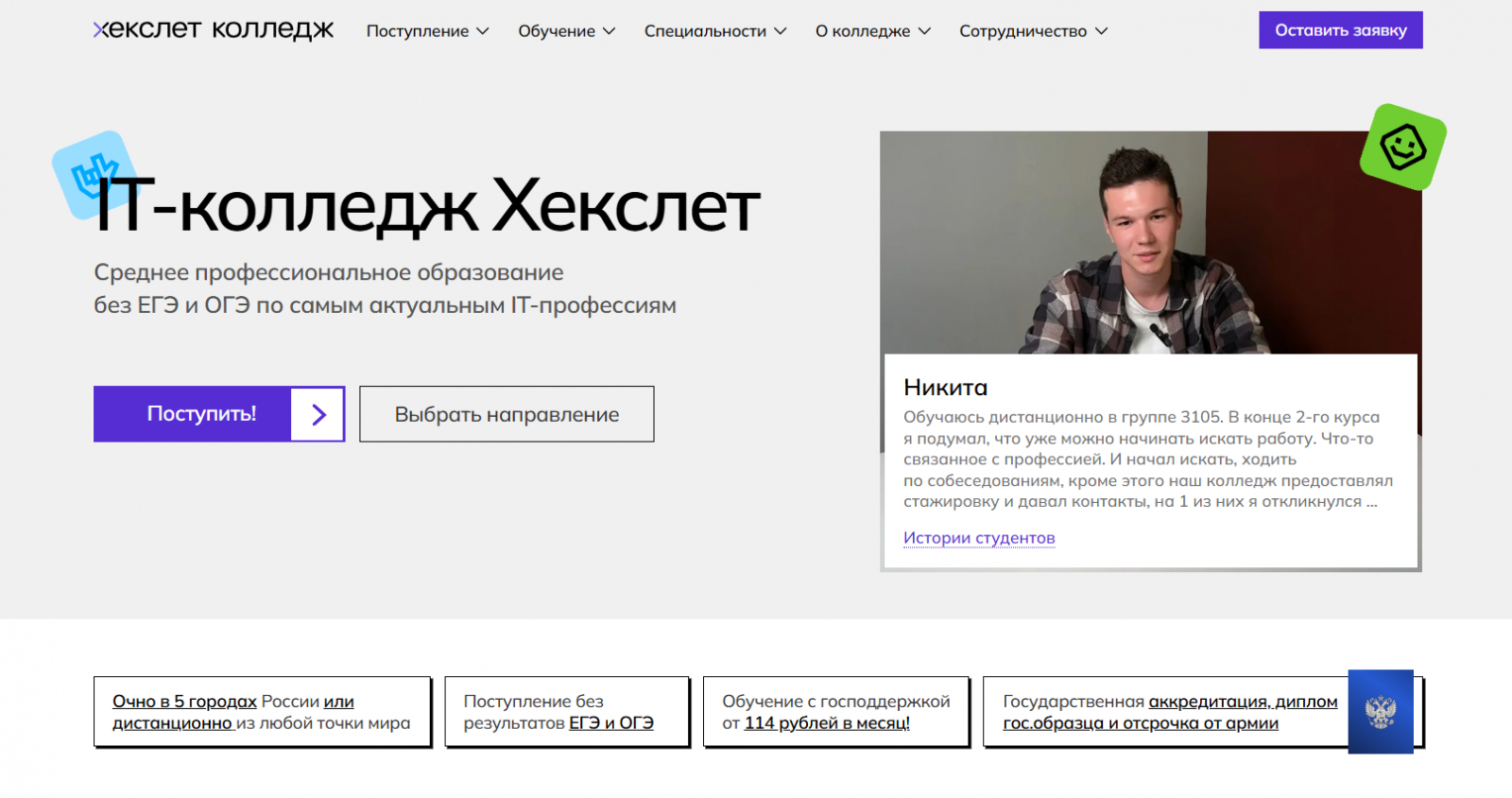Image resolution: width=1512 pixels, height=798 pixels.
Task: Click the arrow icon on Поступить button
Action: pos(318,414)
